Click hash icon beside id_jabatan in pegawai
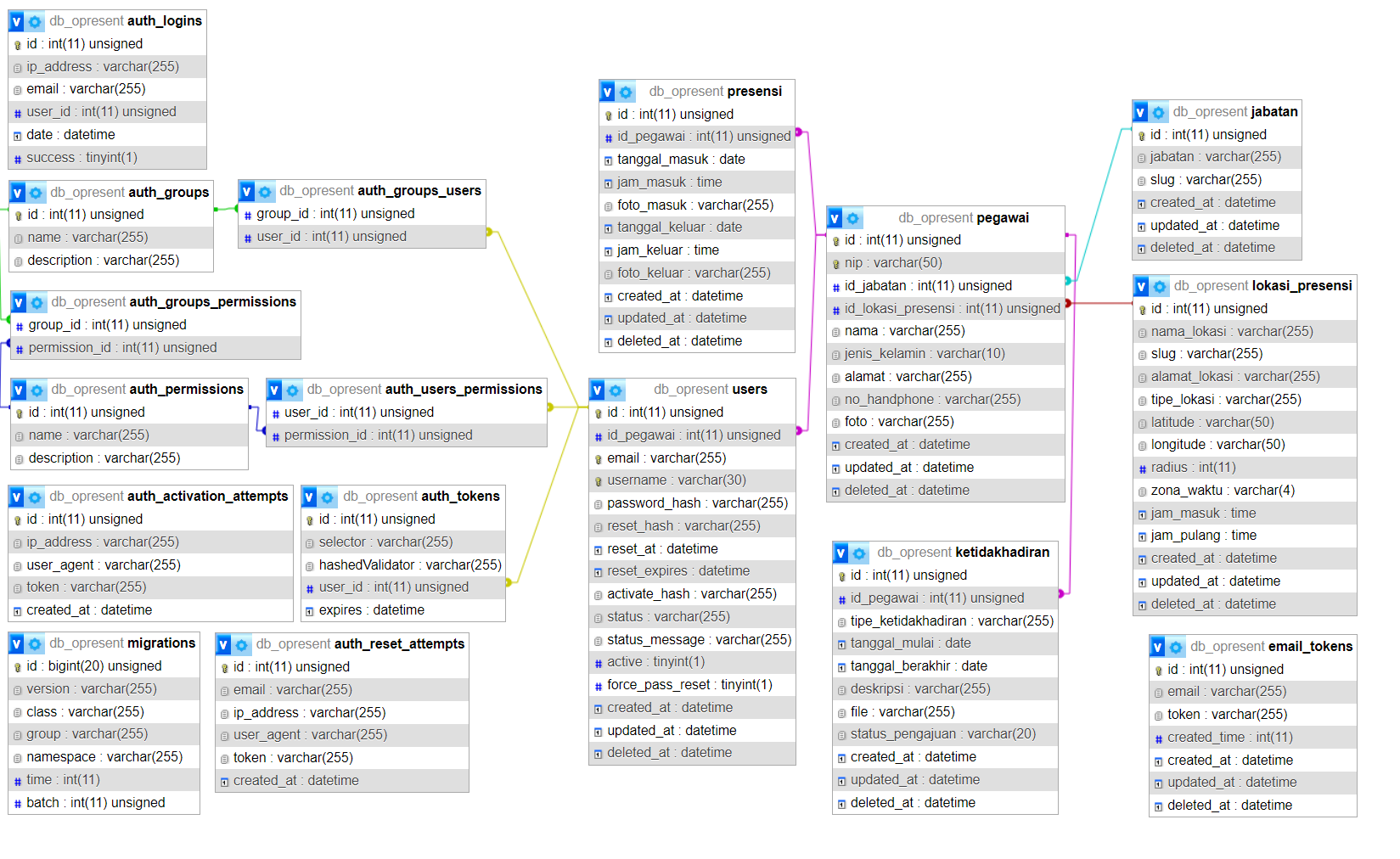Viewport: 1400px width, 859px height. (836, 287)
